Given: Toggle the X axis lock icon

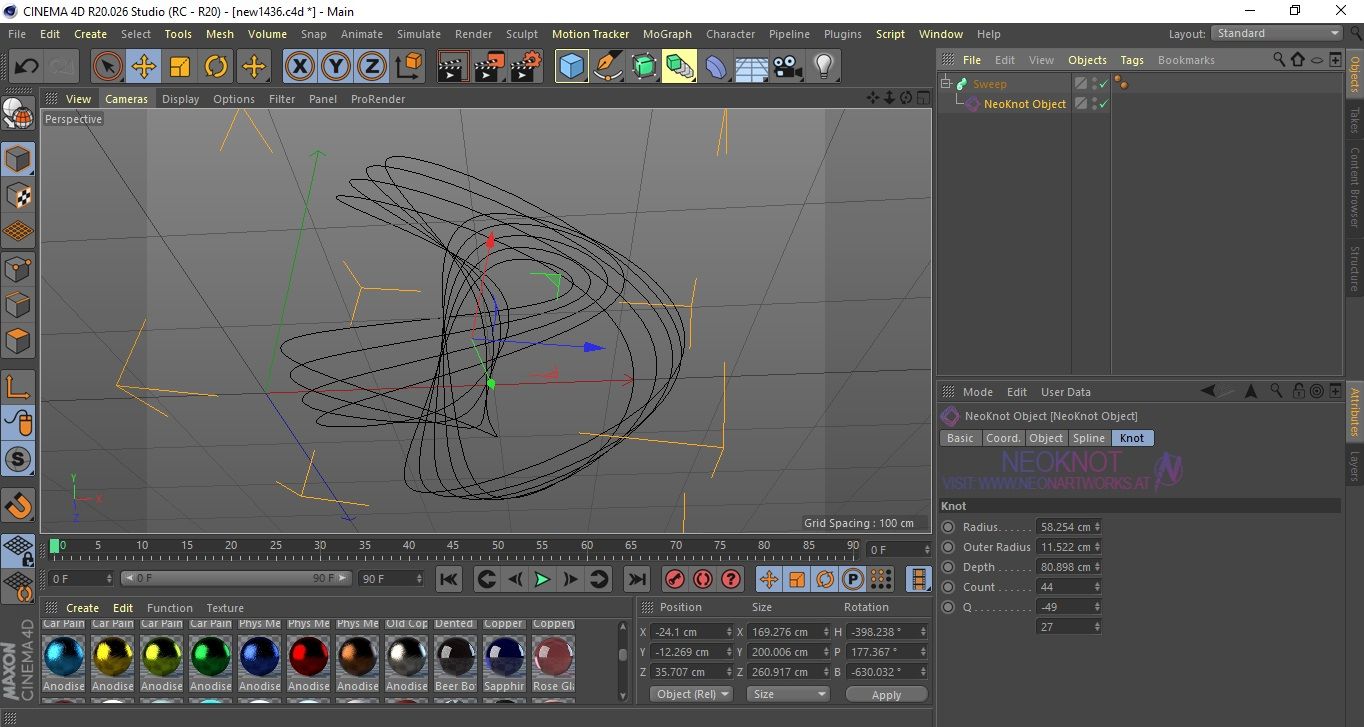Looking at the screenshot, I should pos(299,67).
